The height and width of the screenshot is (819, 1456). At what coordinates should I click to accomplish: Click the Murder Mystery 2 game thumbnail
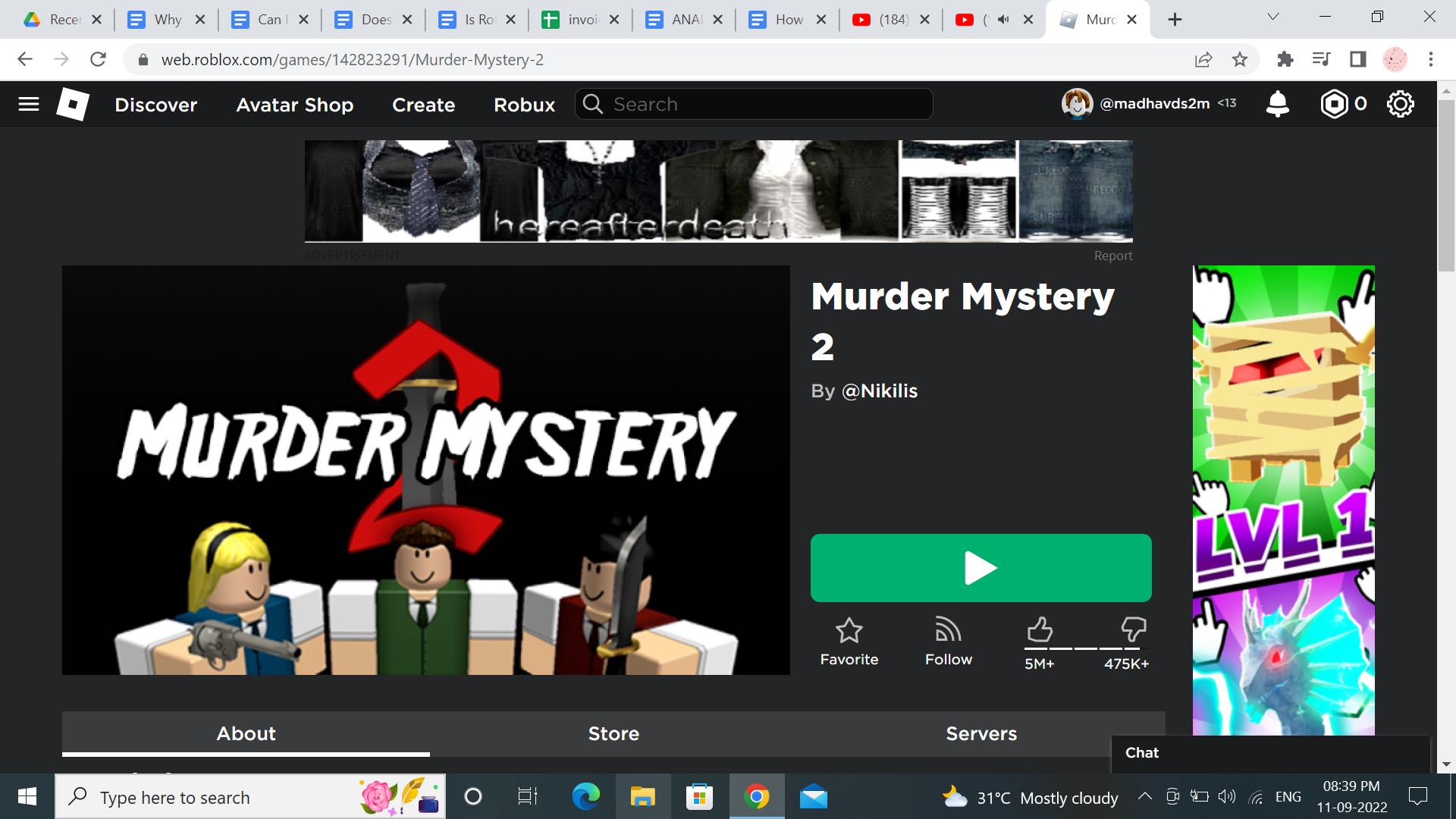coord(426,470)
